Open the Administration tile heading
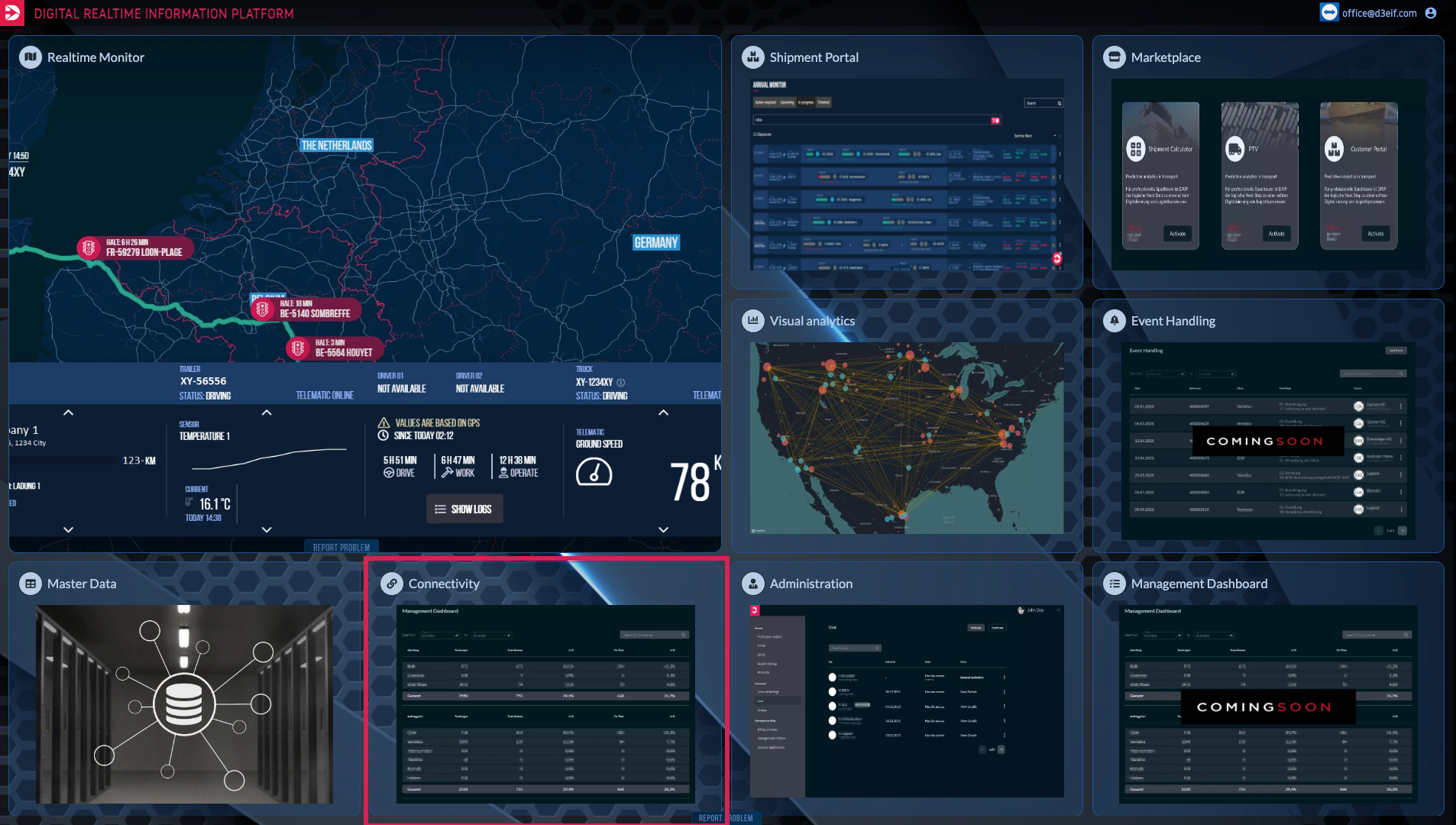1456x825 pixels. pos(811,584)
